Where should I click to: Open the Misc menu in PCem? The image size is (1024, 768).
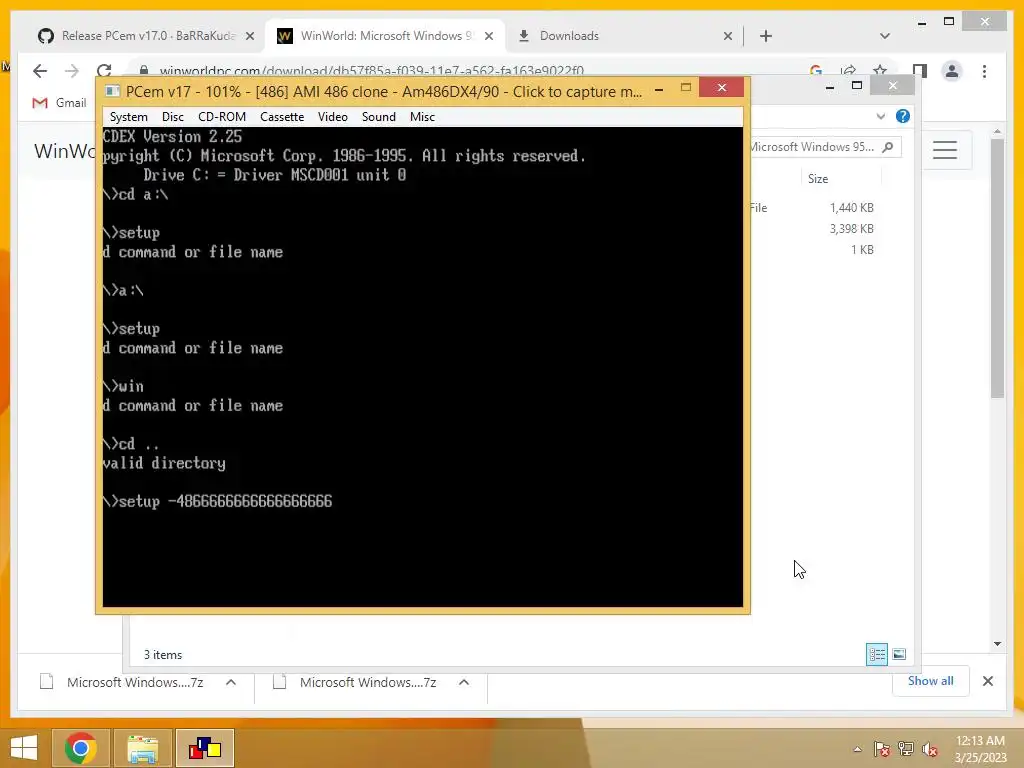(422, 117)
